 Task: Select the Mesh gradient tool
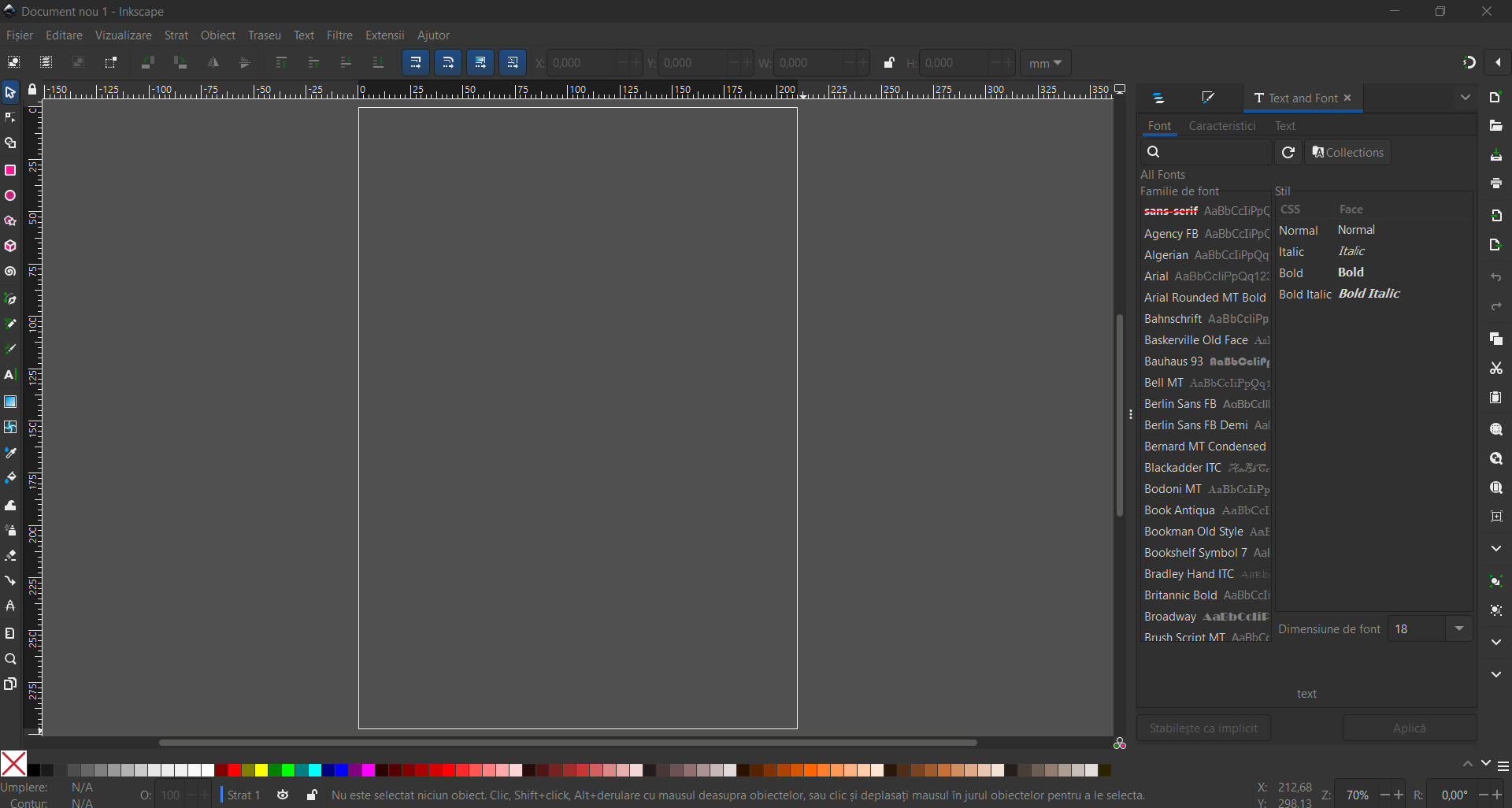10,427
